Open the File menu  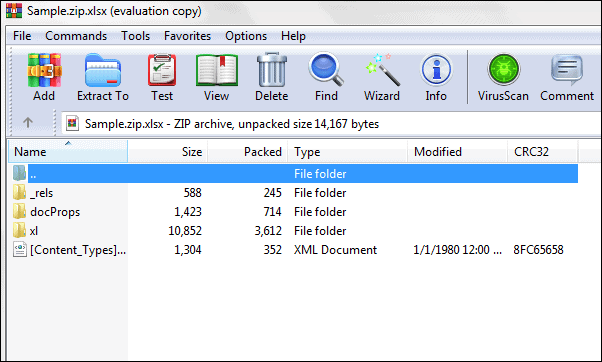[x=22, y=36]
